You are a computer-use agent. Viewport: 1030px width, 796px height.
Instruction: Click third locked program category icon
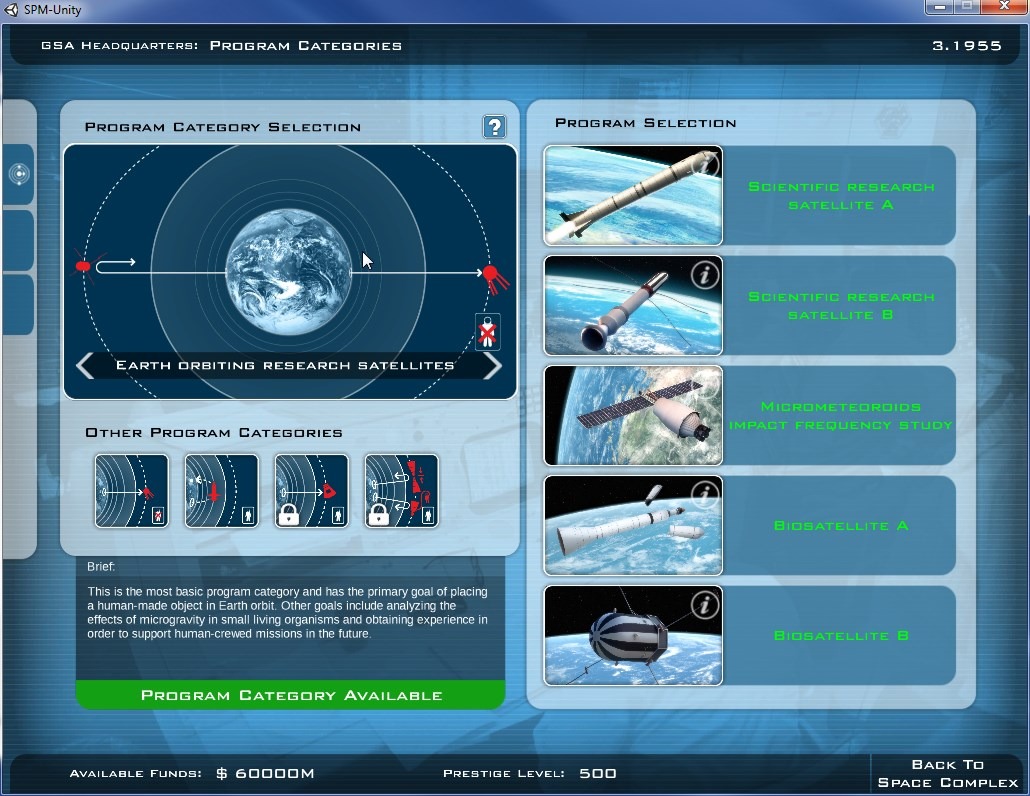tap(312, 490)
